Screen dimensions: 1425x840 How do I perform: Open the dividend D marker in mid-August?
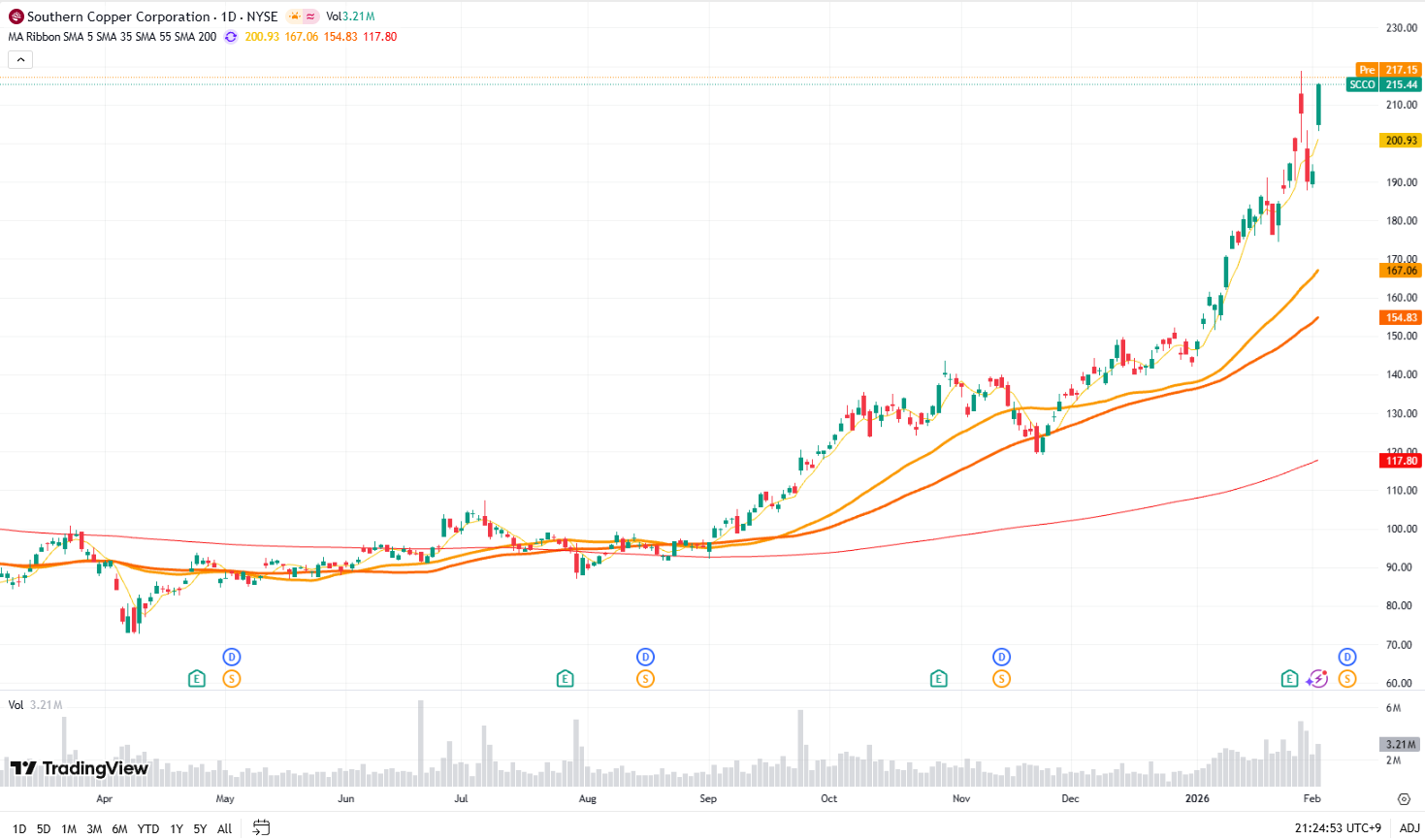pyautogui.click(x=645, y=658)
